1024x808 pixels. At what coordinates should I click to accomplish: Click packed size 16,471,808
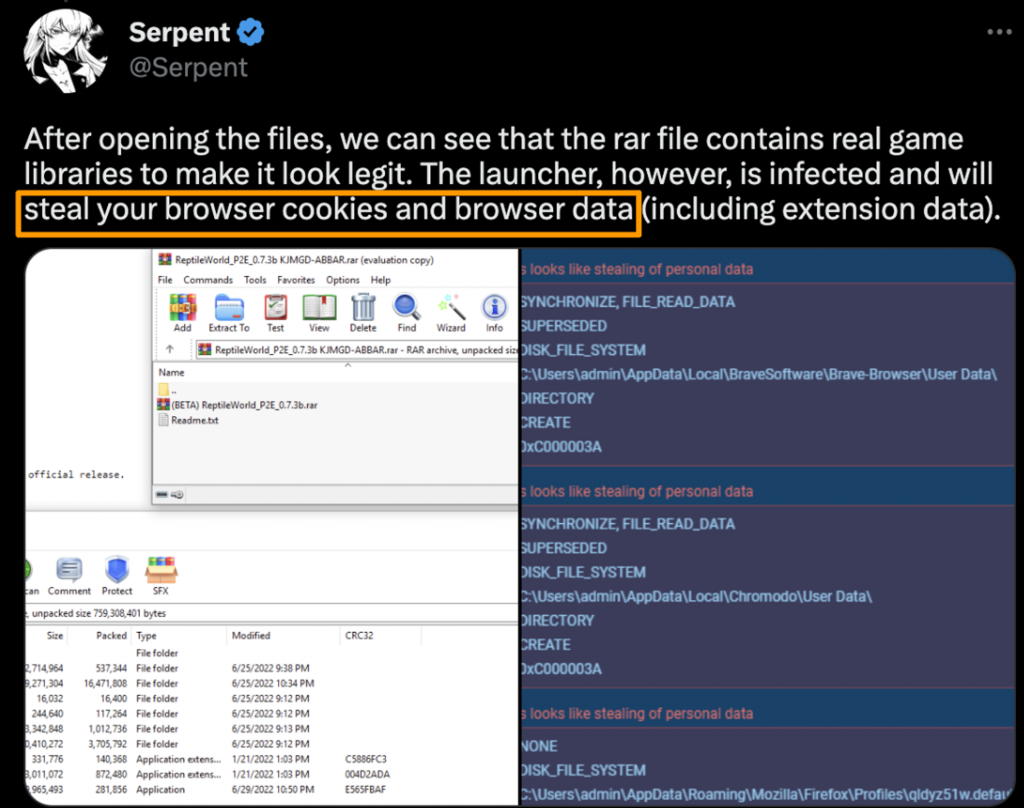point(105,683)
